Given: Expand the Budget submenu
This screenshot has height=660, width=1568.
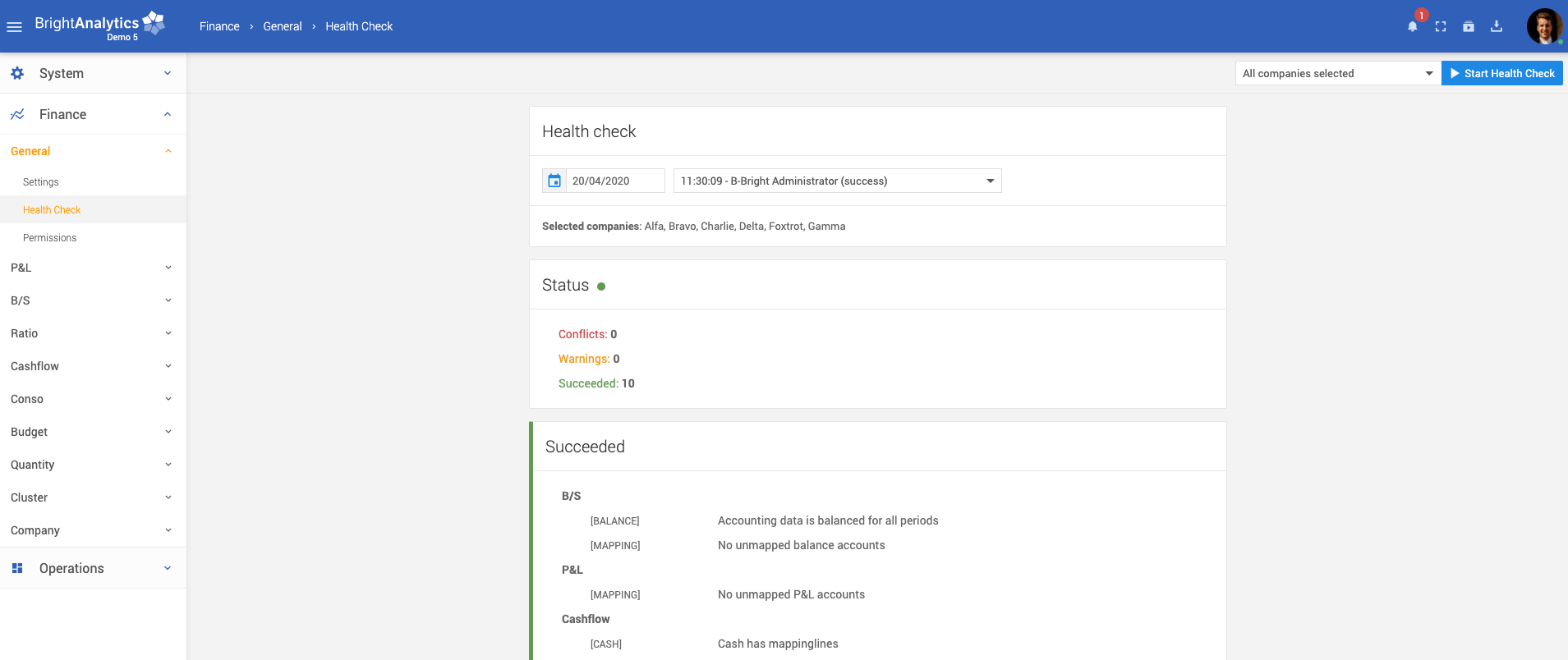Looking at the screenshot, I should tap(93, 432).
